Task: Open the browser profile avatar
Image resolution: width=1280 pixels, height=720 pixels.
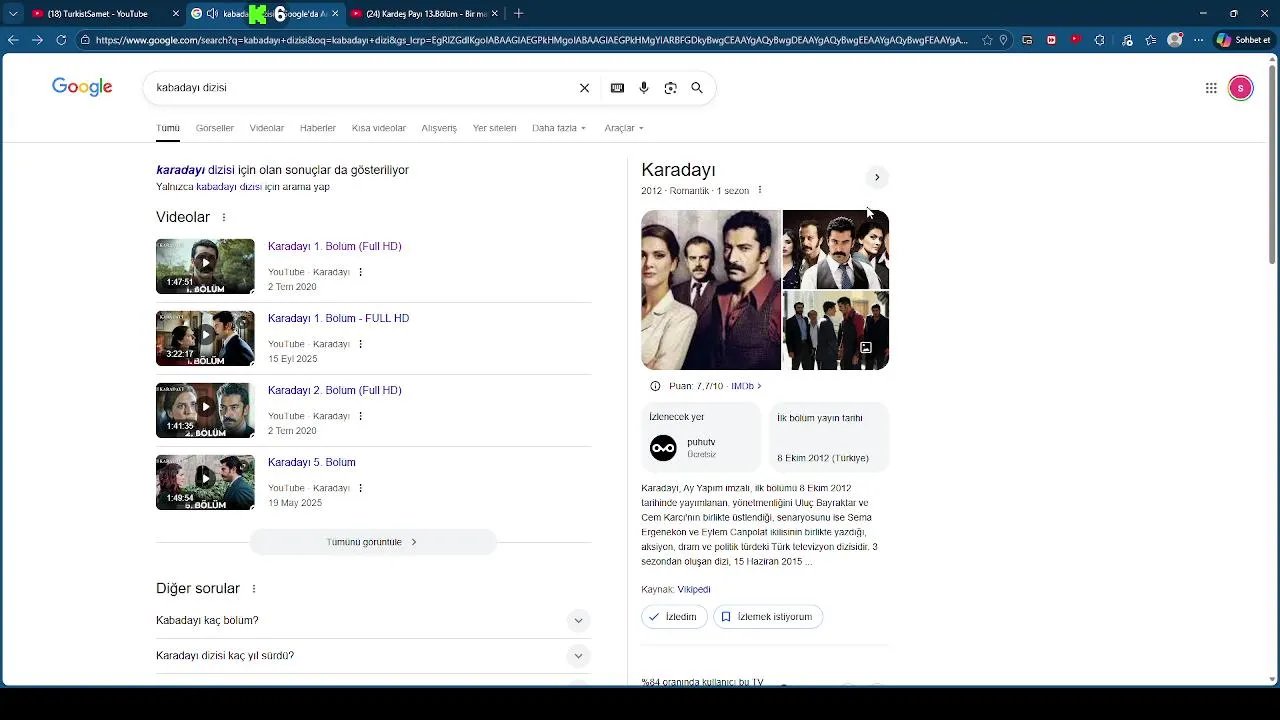Action: tap(1175, 40)
